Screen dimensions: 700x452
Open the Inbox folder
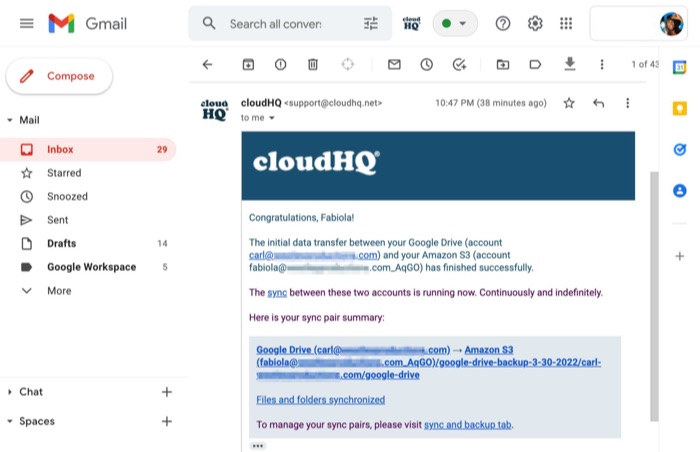[x=88, y=150]
